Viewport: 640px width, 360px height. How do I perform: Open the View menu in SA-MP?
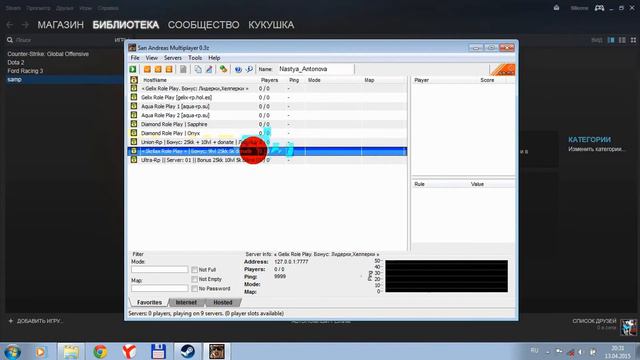[151, 58]
